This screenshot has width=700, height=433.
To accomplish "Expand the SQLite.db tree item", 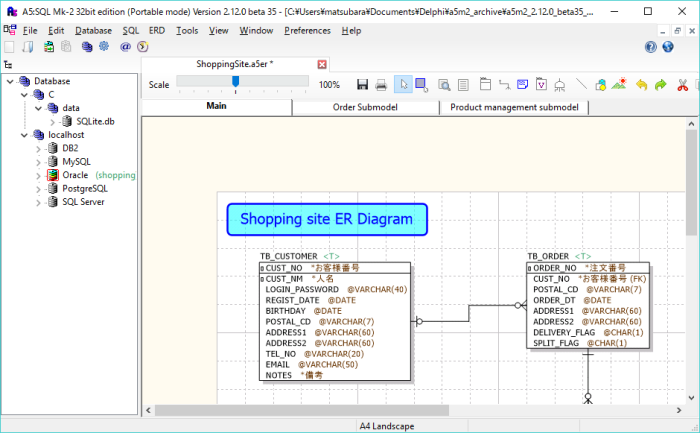I will click(52, 122).
